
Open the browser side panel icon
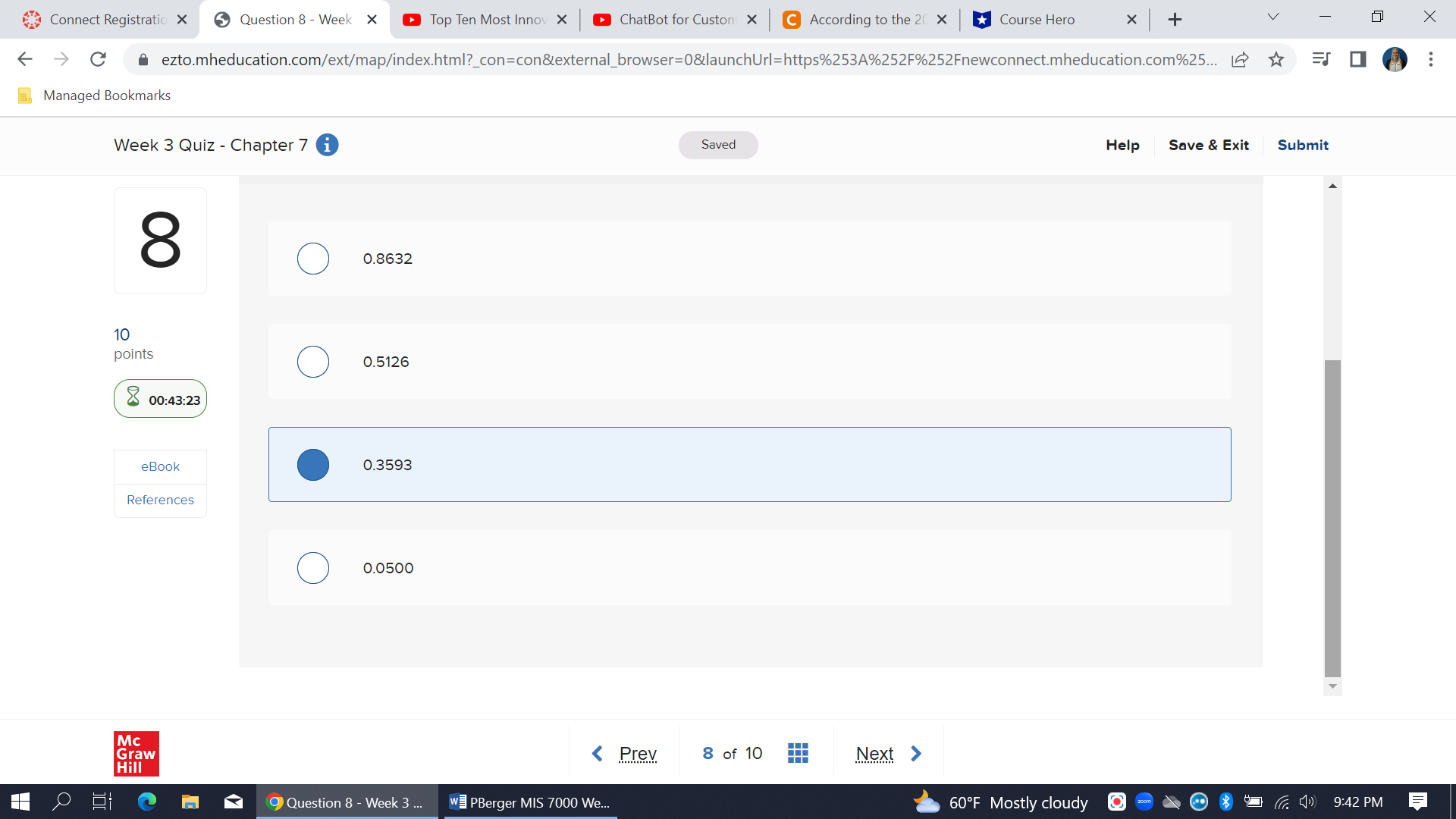pos(1357,59)
